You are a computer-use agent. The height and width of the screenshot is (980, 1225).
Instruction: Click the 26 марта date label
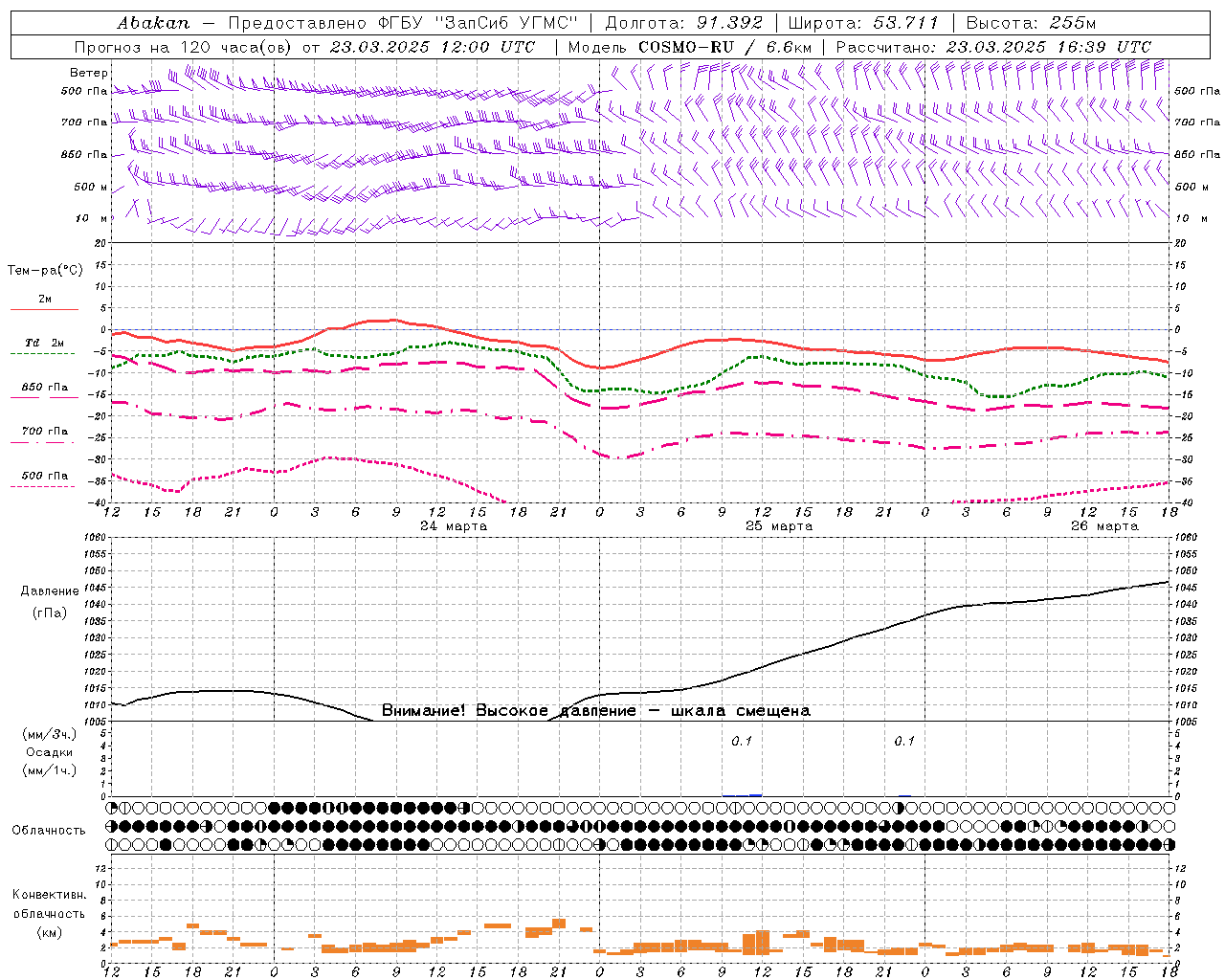pos(1104,526)
